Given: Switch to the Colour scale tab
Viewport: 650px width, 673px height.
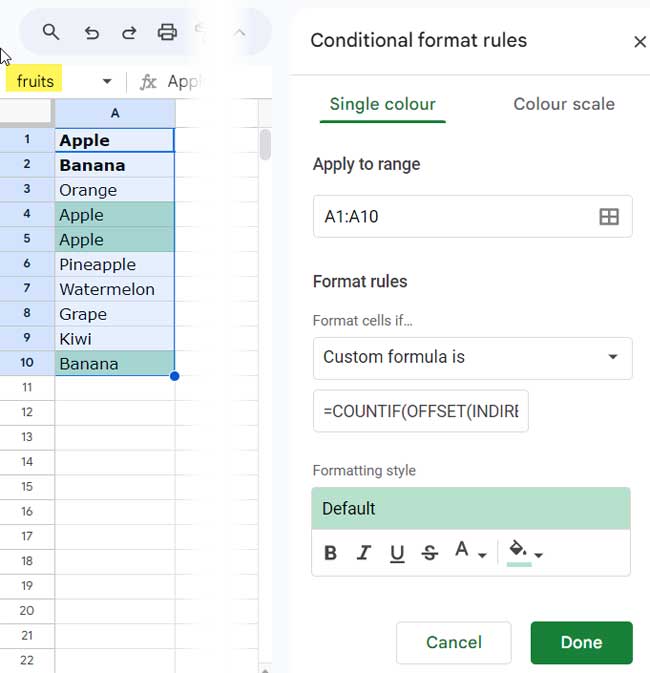Looking at the screenshot, I should pos(564,104).
